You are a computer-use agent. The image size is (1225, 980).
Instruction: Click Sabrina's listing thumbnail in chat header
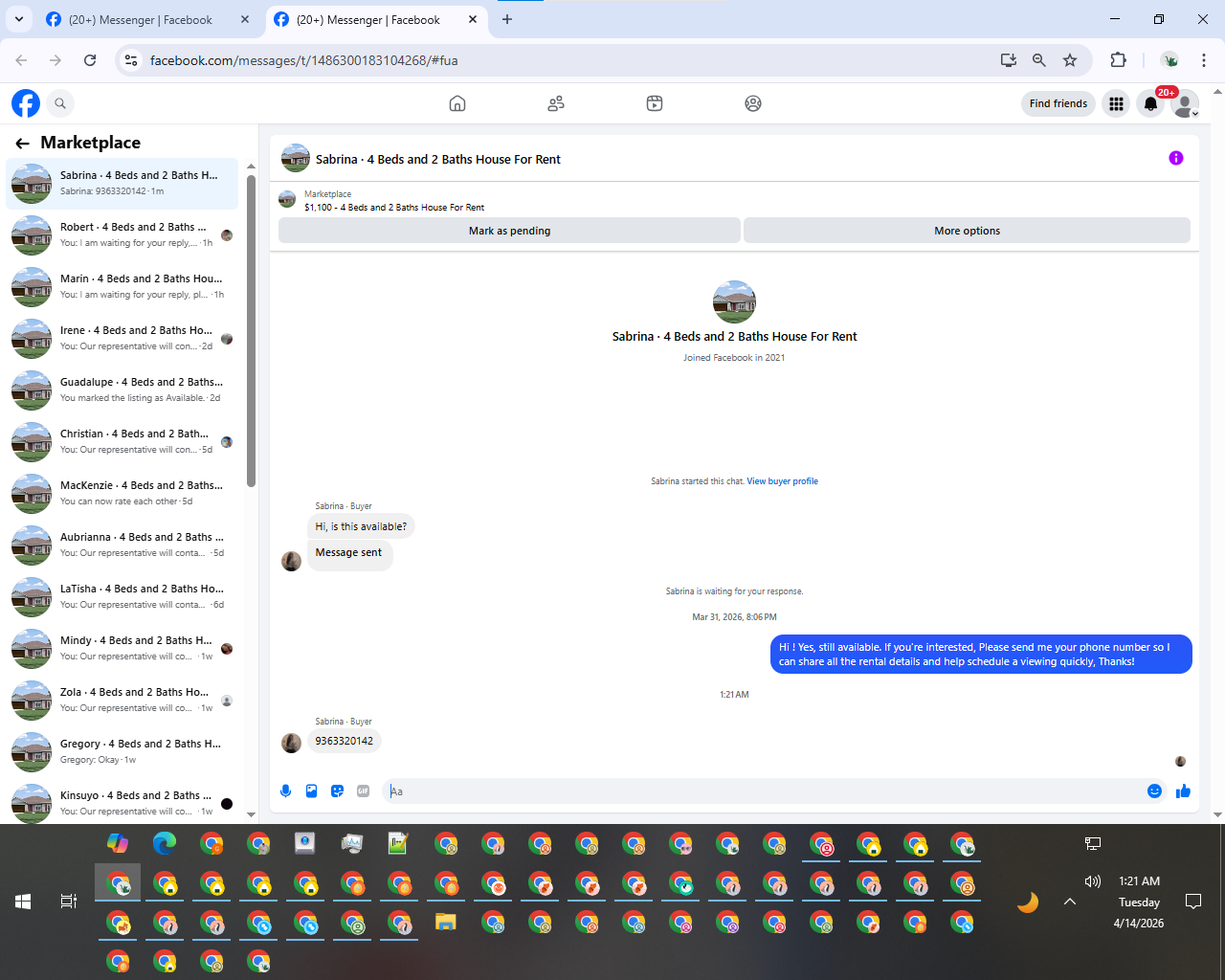[295, 159]
